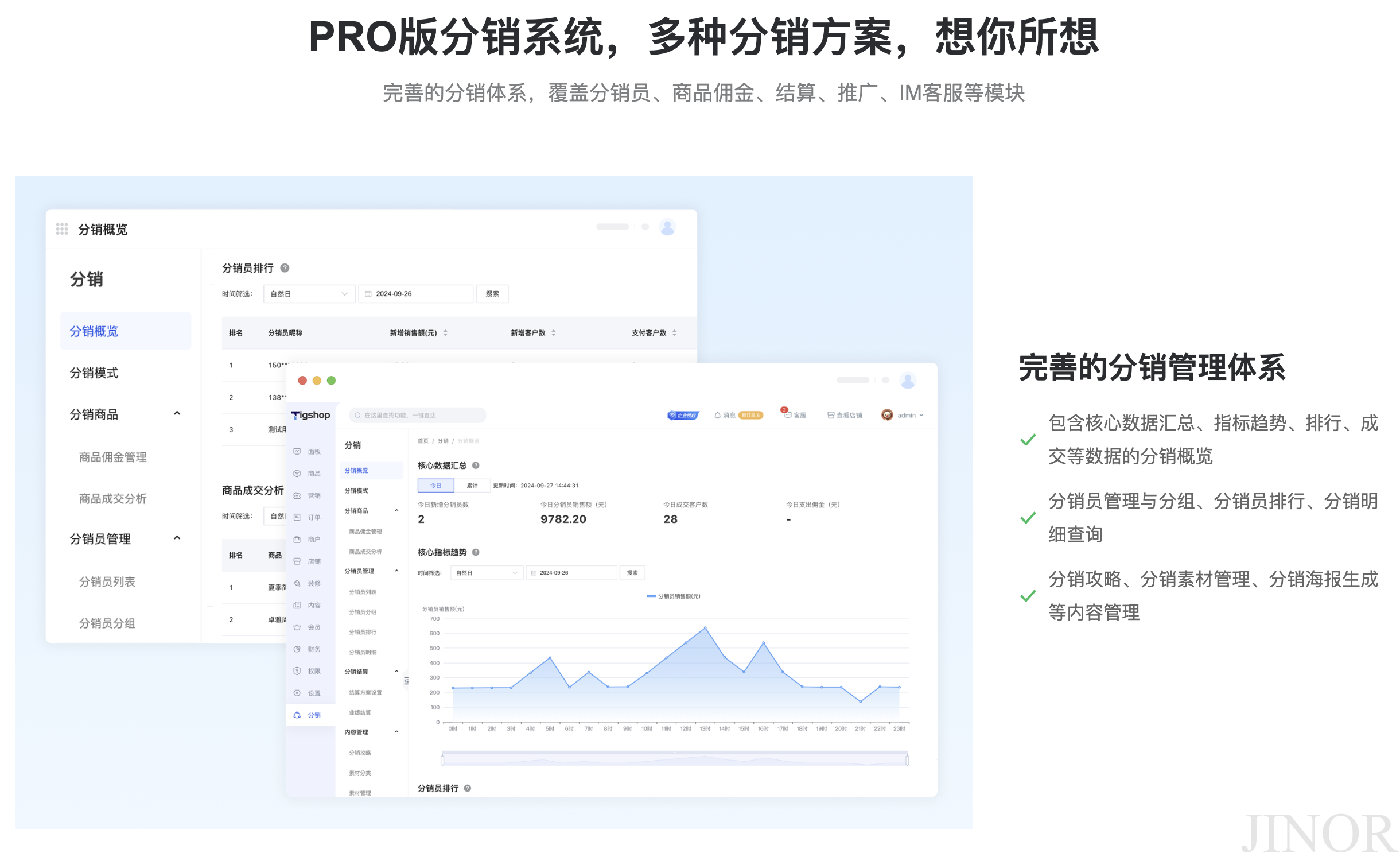Go to 首页 via breadcrumb
The image size is (1400, 853).
pos(423,441)
